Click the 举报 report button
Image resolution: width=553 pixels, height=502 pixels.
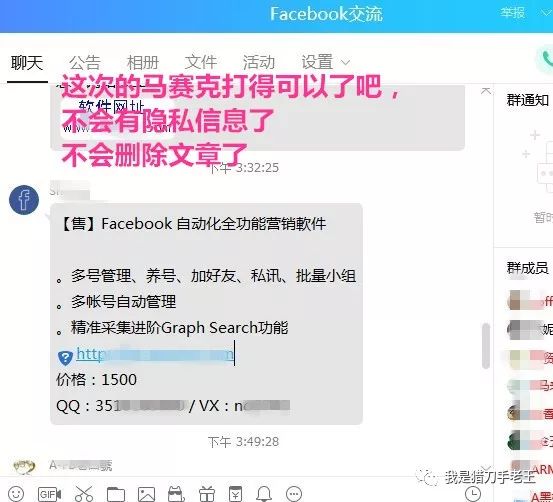[512, 13]
